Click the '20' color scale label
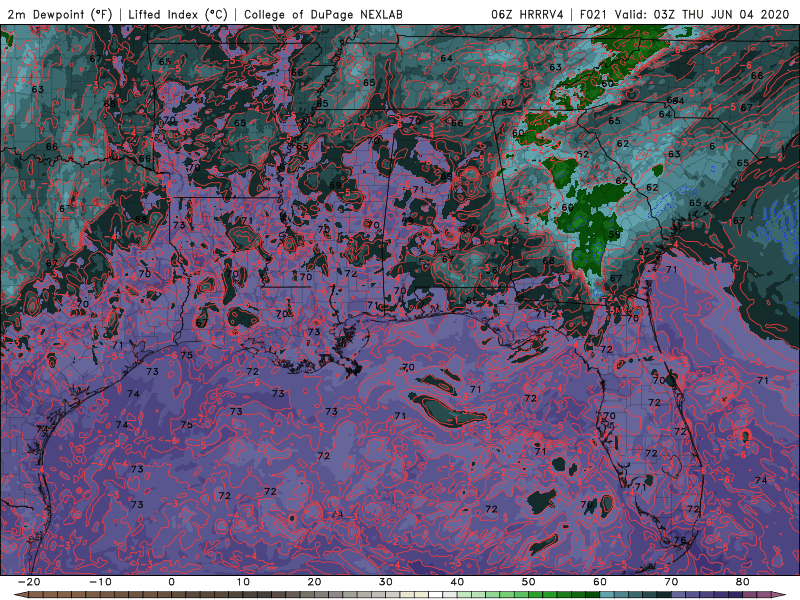The width and height of the screenshot is (800, 600). [x=314, y=582]
